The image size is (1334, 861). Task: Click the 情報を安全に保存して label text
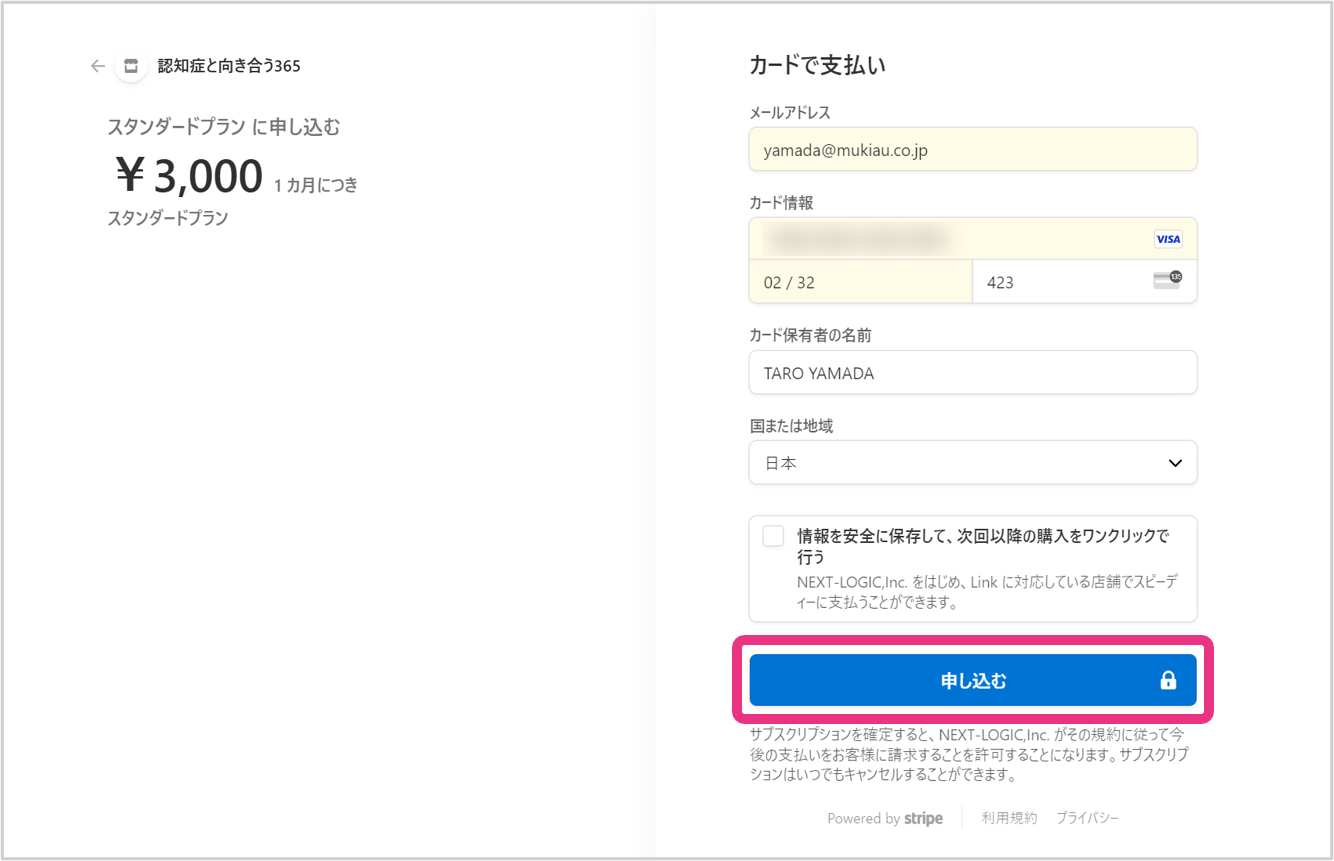[x=982, y=545]
